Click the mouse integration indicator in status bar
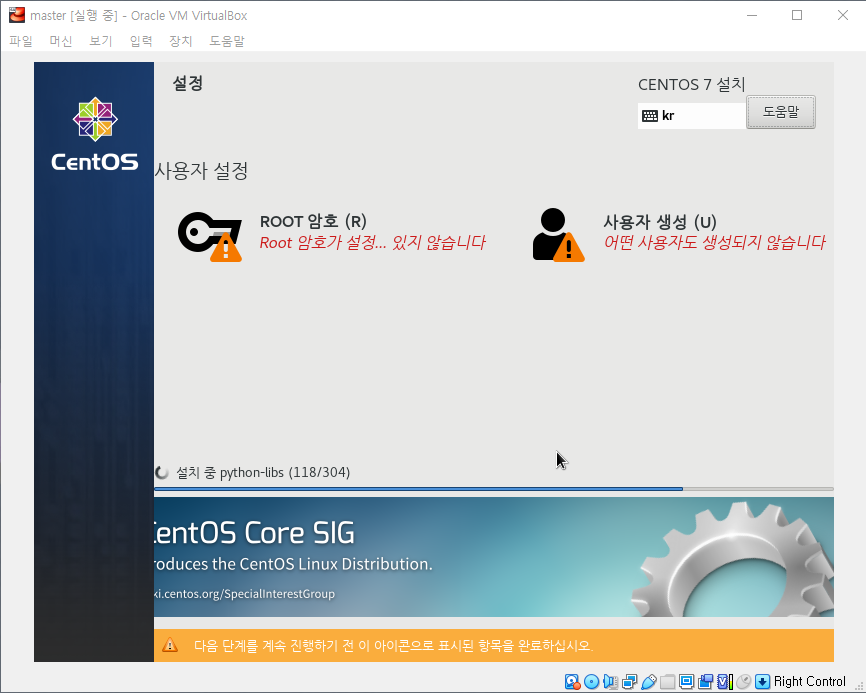This screenshot has width=866, height=693. click(743, 681)
